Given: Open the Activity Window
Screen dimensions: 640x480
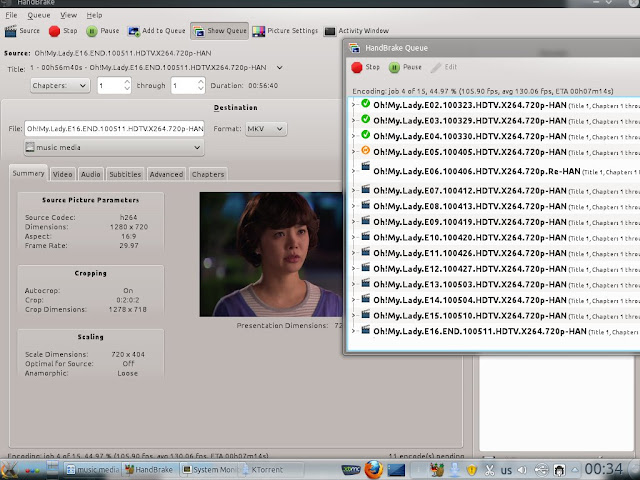Looking at the screenshot, I should (357, 31).
